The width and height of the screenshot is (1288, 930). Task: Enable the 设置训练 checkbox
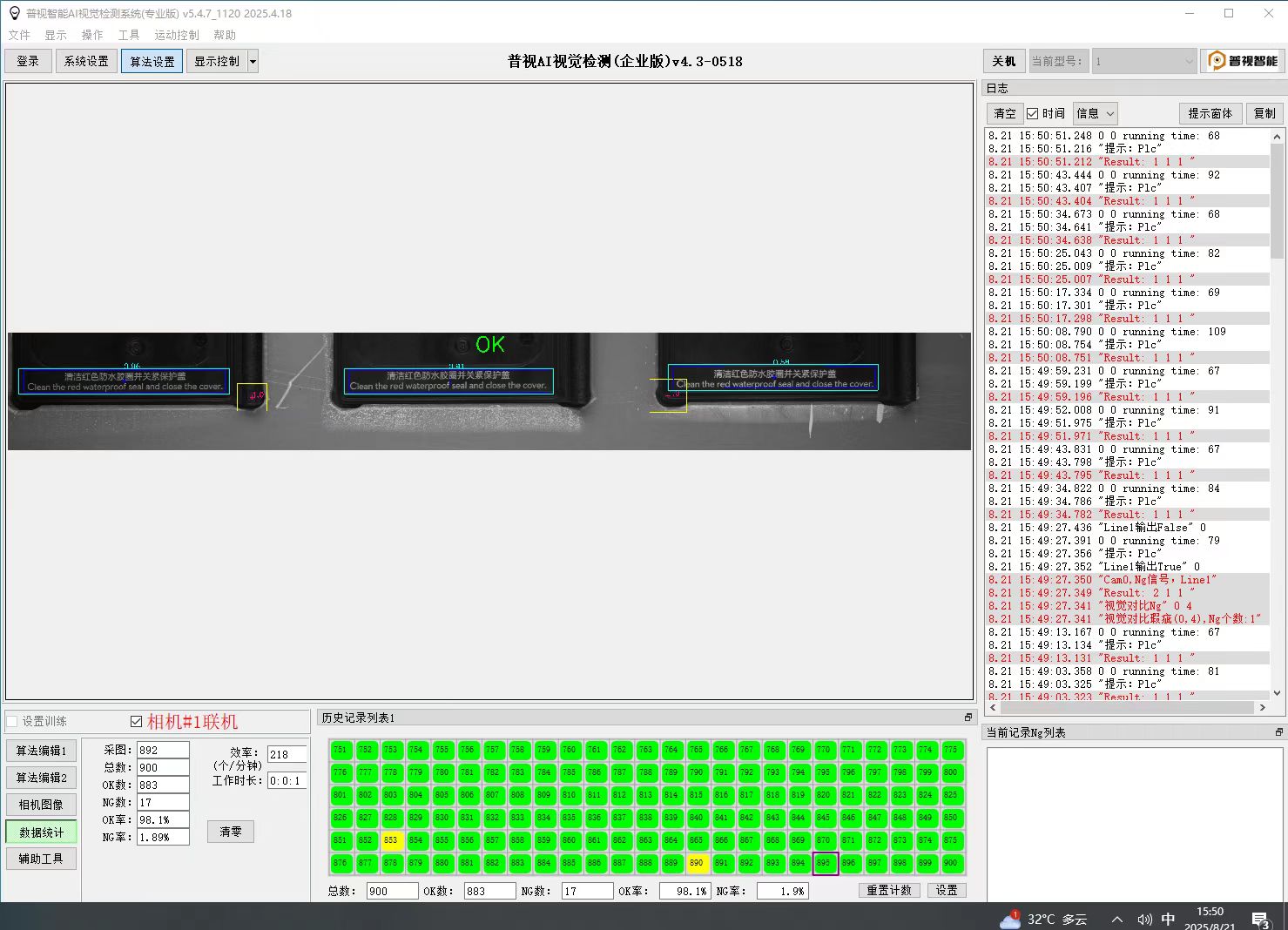[12, 721]
